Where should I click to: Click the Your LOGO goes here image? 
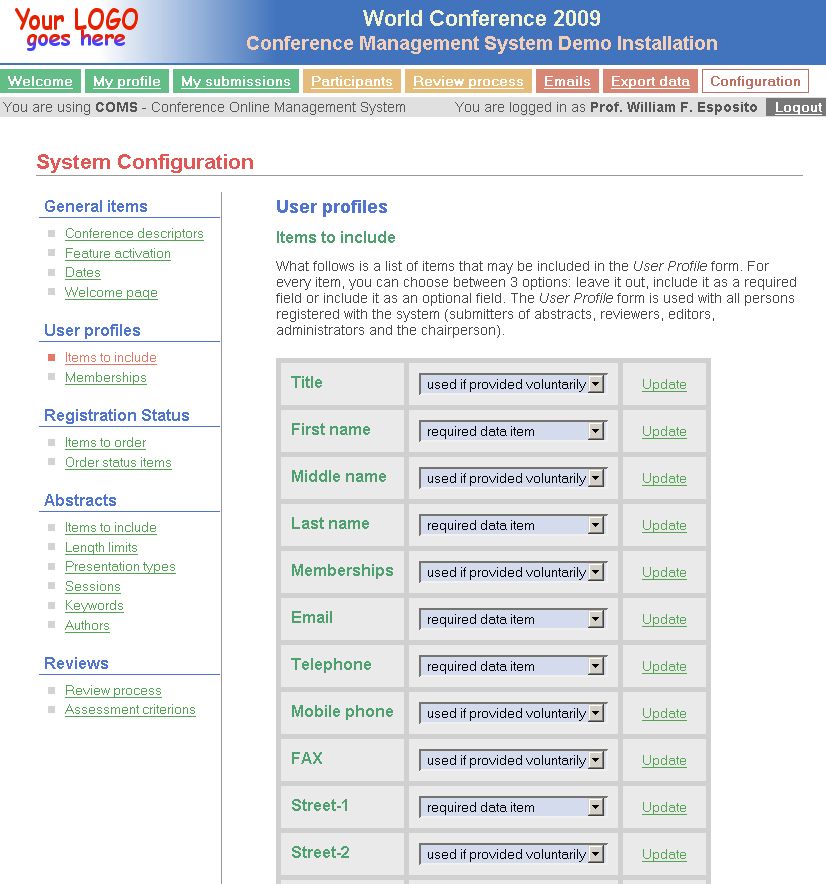[x=76, y=29]
